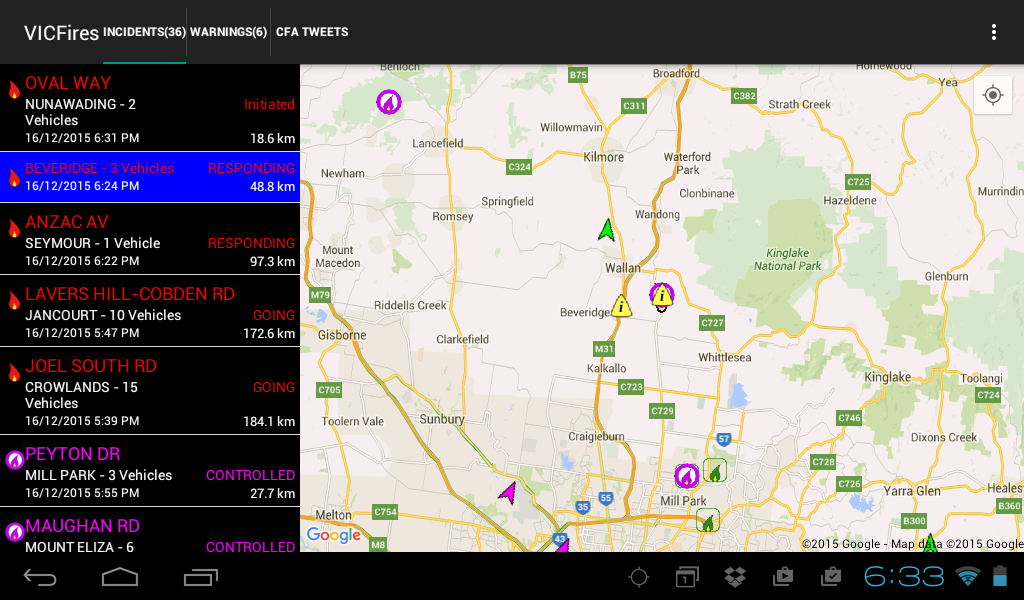Image resolution: width=1024 pixels, height=600 pixels.
Task: Tap the purple controlled-fire marker at Mill Park
Action: [x=686, y=475]
